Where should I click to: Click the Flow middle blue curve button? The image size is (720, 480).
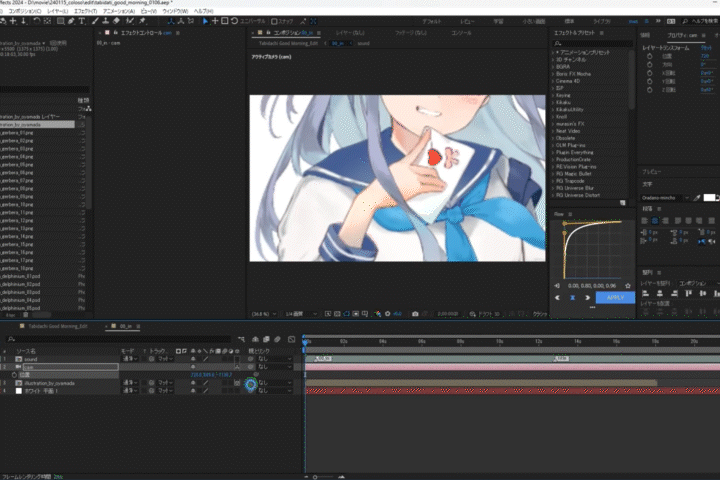coord(573,298)
